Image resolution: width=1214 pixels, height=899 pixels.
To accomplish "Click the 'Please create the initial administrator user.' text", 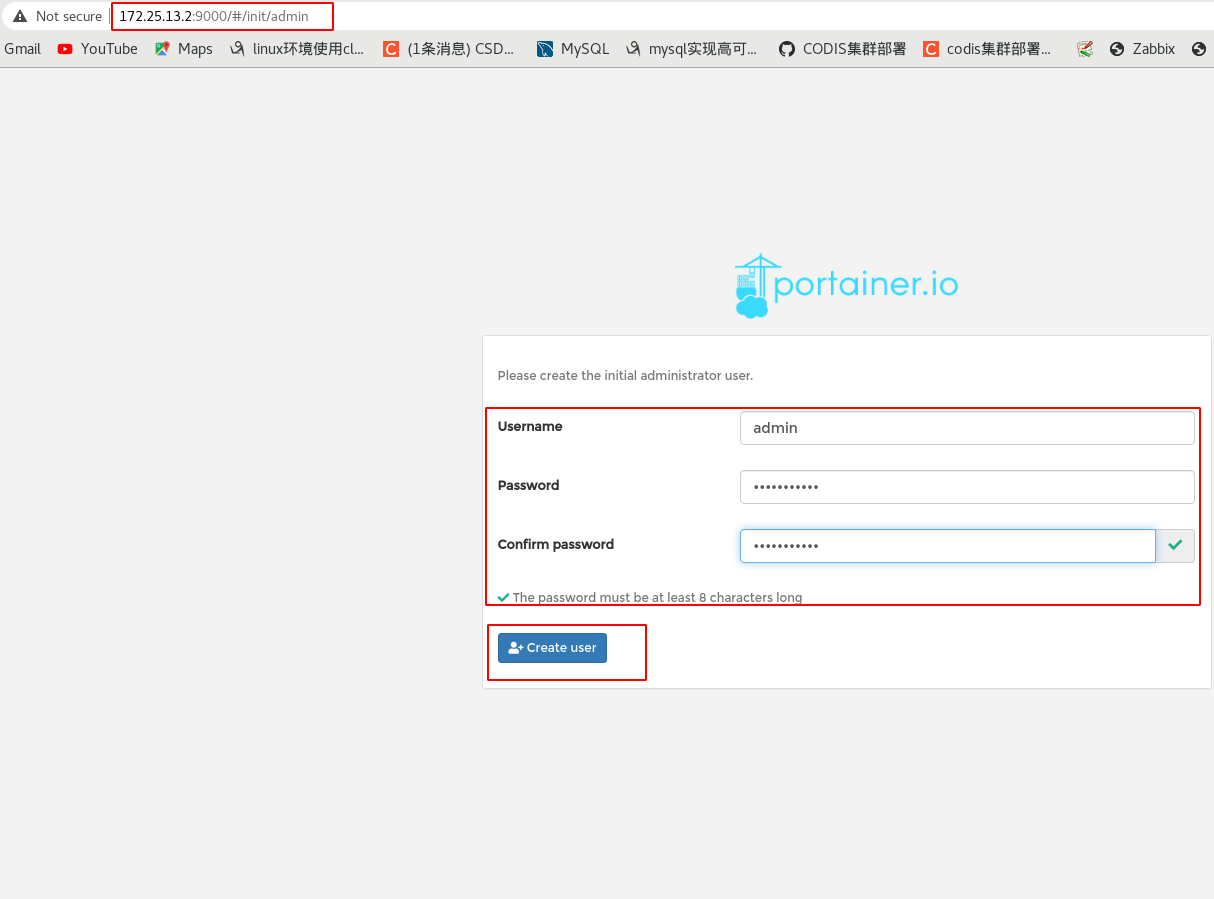I will [x=625, y=376].
